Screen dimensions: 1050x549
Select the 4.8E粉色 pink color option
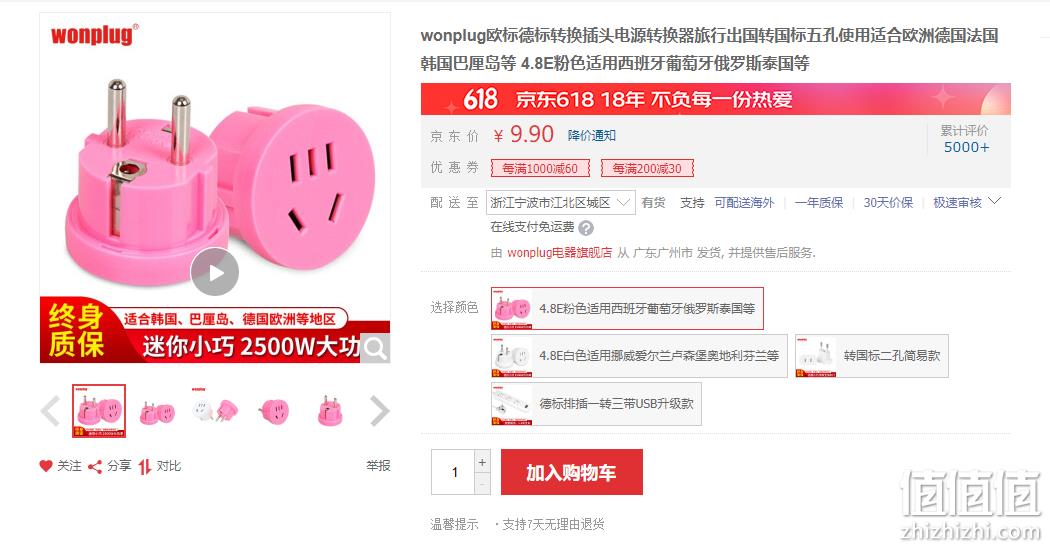click(627, 309)
